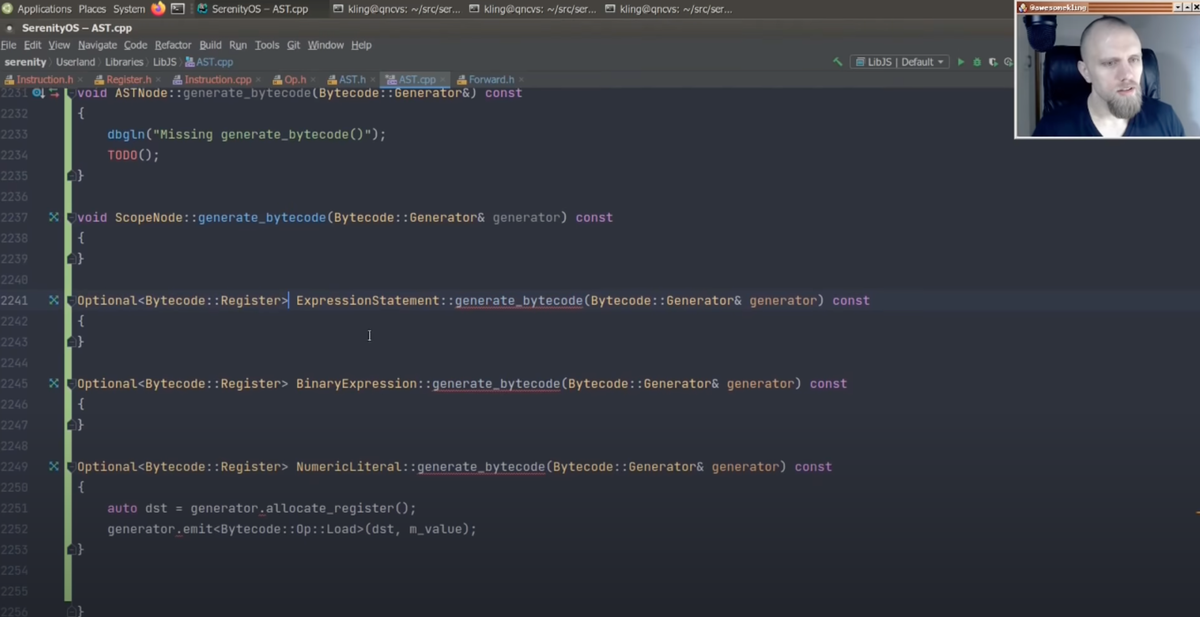This screenshot has height=617, width=1200.
Task: Collapse the ScopeNode function fold marker on line 2237
Action: [70, 217]
